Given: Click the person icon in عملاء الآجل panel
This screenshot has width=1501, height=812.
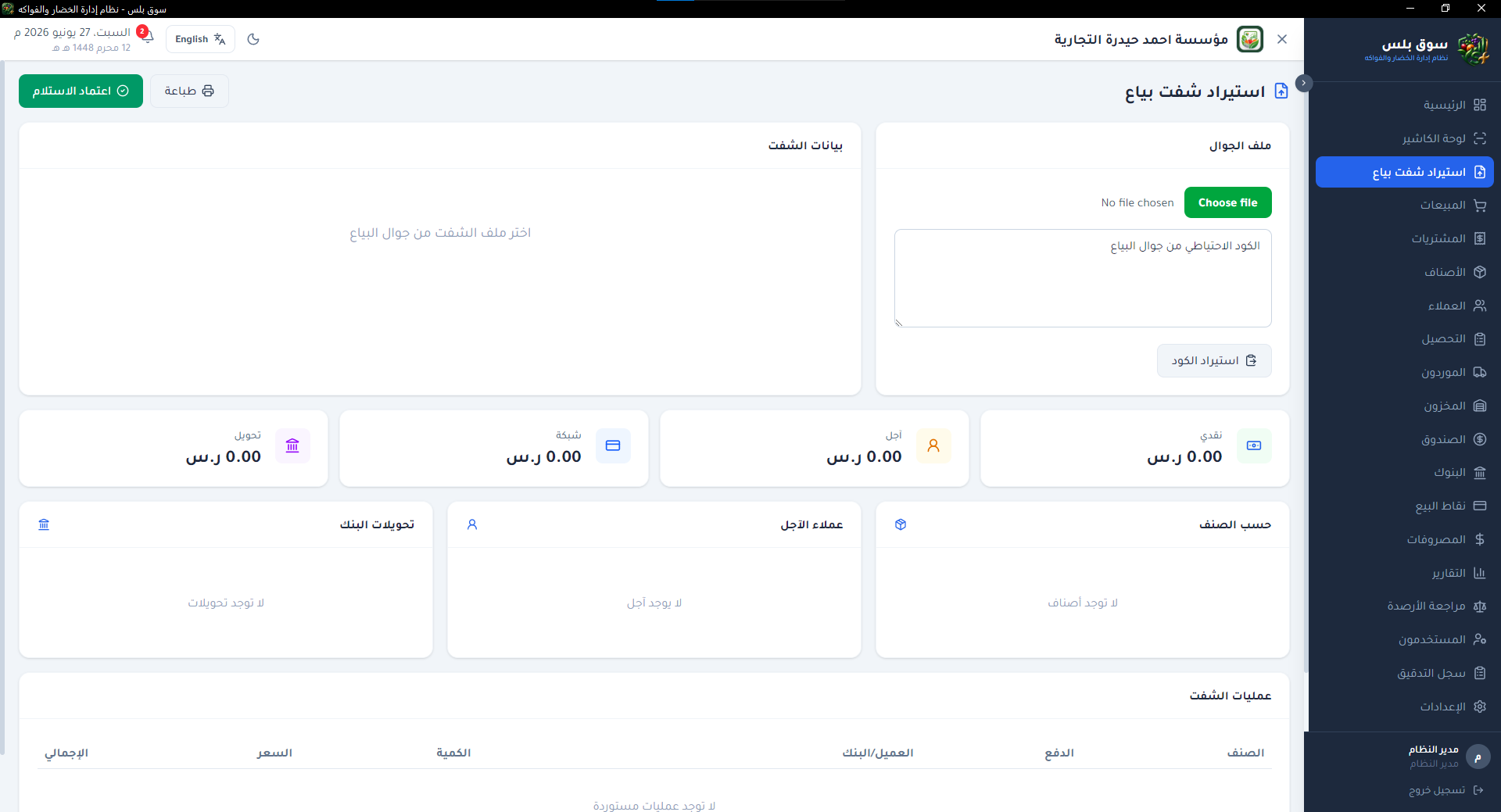Looking at the screenshot, I should tap(472, 524).
